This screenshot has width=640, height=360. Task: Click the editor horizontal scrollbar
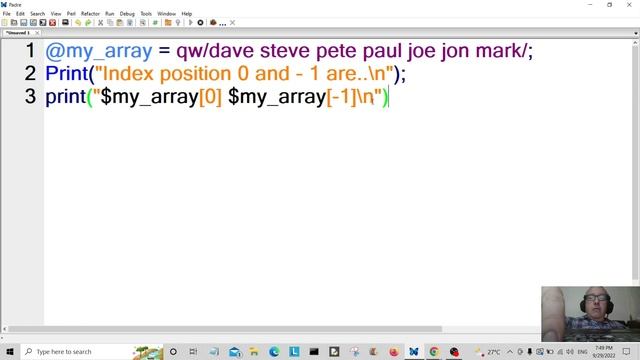[x=225, y=329]
